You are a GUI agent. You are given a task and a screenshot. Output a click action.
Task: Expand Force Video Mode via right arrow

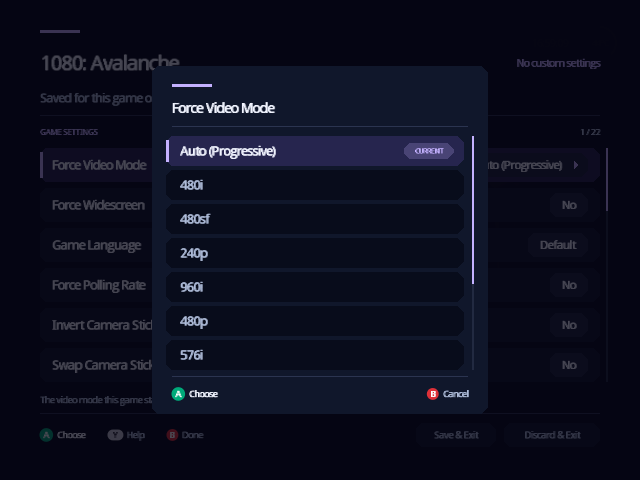tap(576, 165)
